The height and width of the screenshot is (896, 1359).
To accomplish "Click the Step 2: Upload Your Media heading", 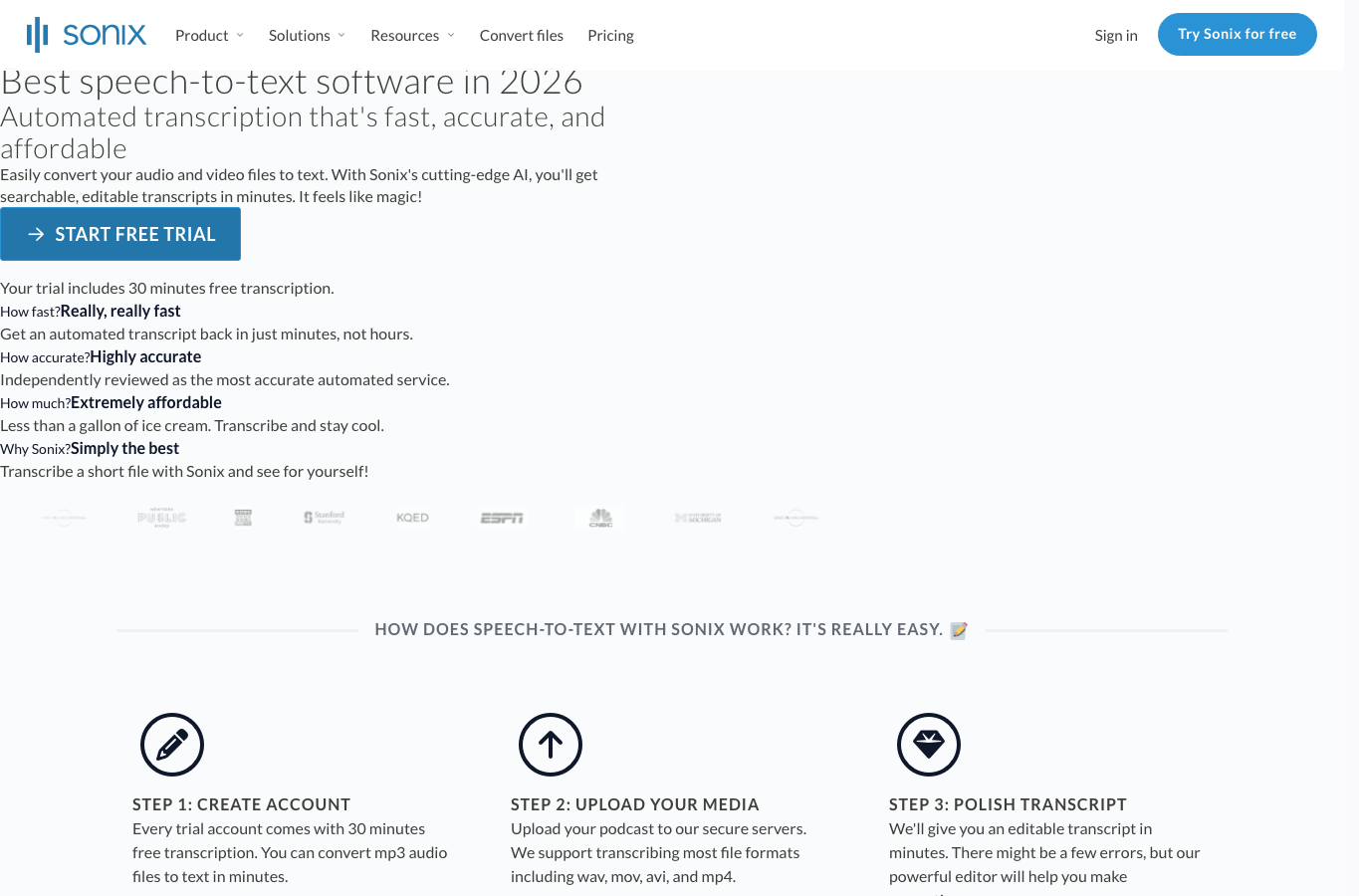I will click(635, 804).
